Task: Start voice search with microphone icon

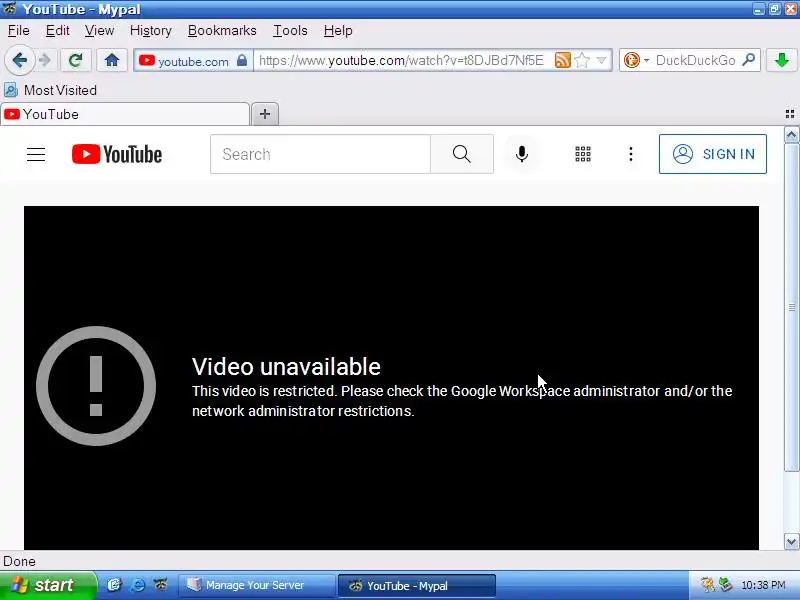Action: pyautogui.click(x=521, y=154)
